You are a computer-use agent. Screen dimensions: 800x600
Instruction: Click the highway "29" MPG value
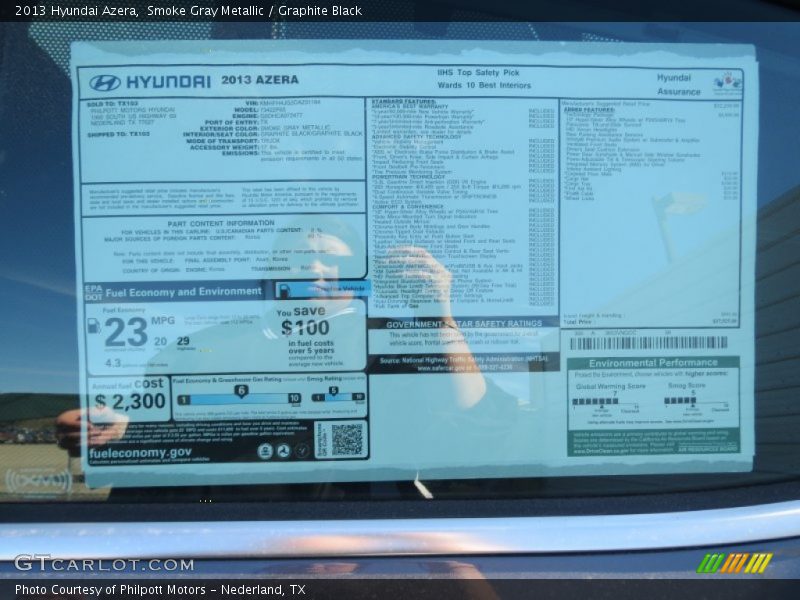coord(183,341)
